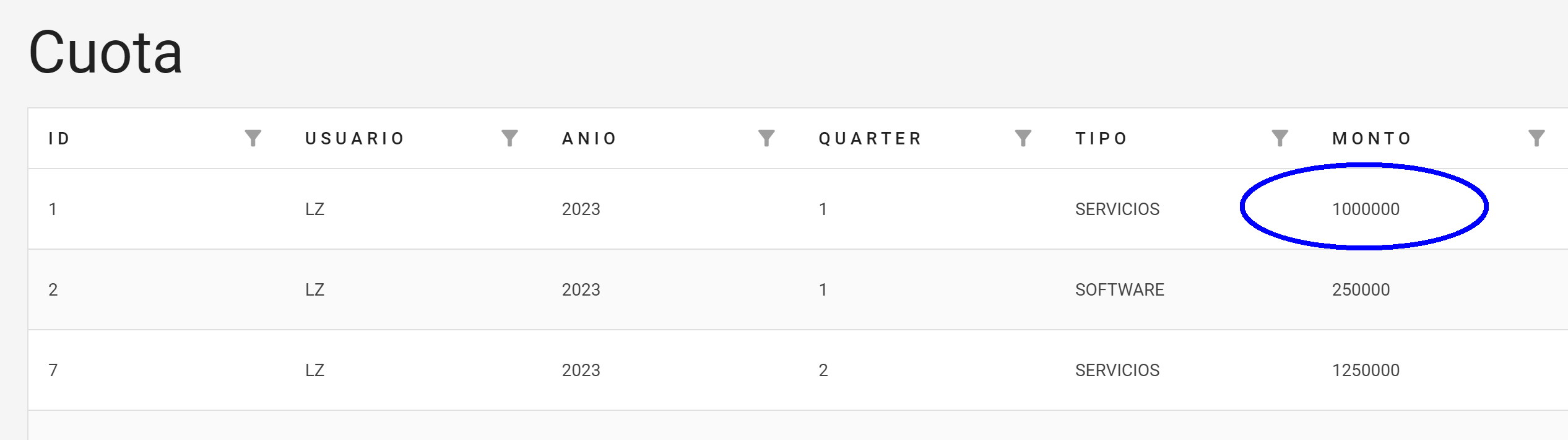Open the USUARIO column filter icon

(509, 138)
